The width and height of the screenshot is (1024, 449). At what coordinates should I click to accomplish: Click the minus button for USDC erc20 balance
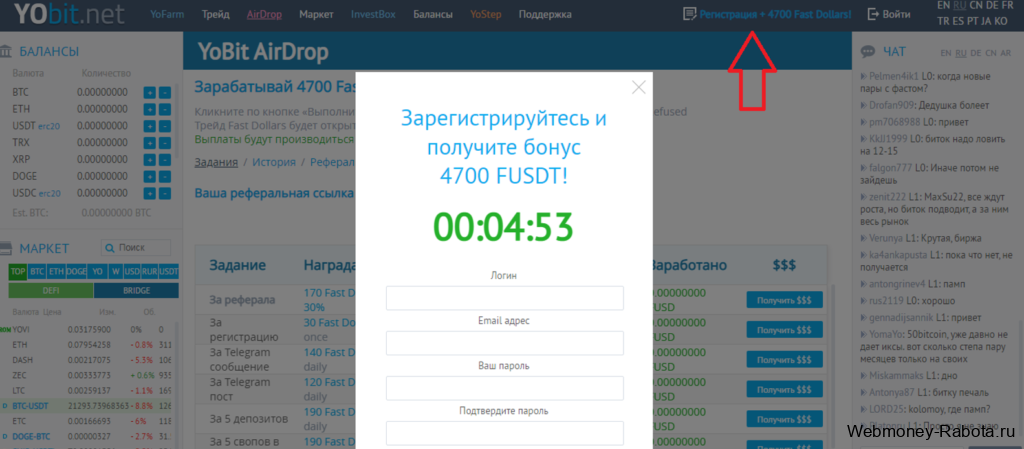(165, 194)
